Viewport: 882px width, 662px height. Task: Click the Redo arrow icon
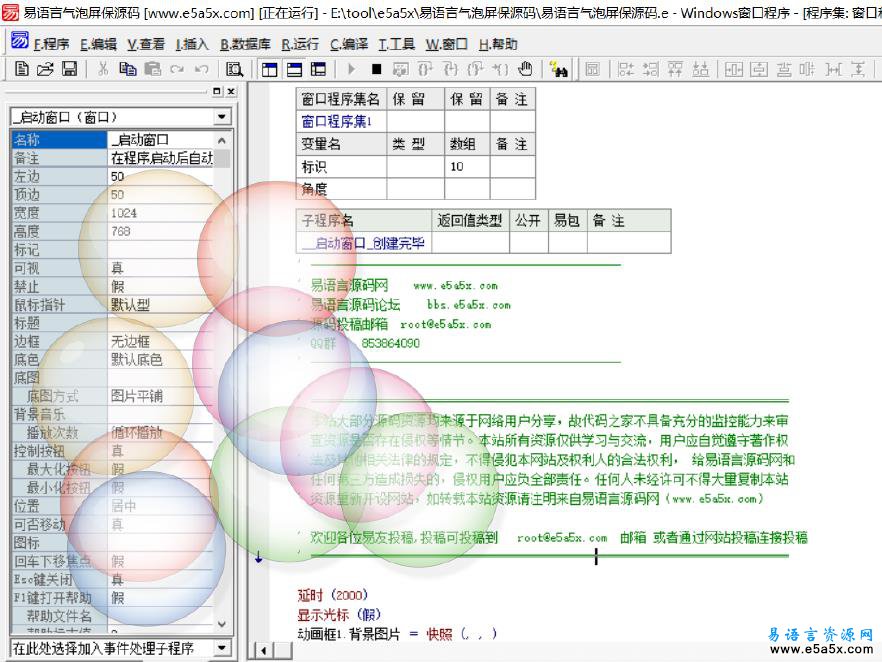(177, 69)
